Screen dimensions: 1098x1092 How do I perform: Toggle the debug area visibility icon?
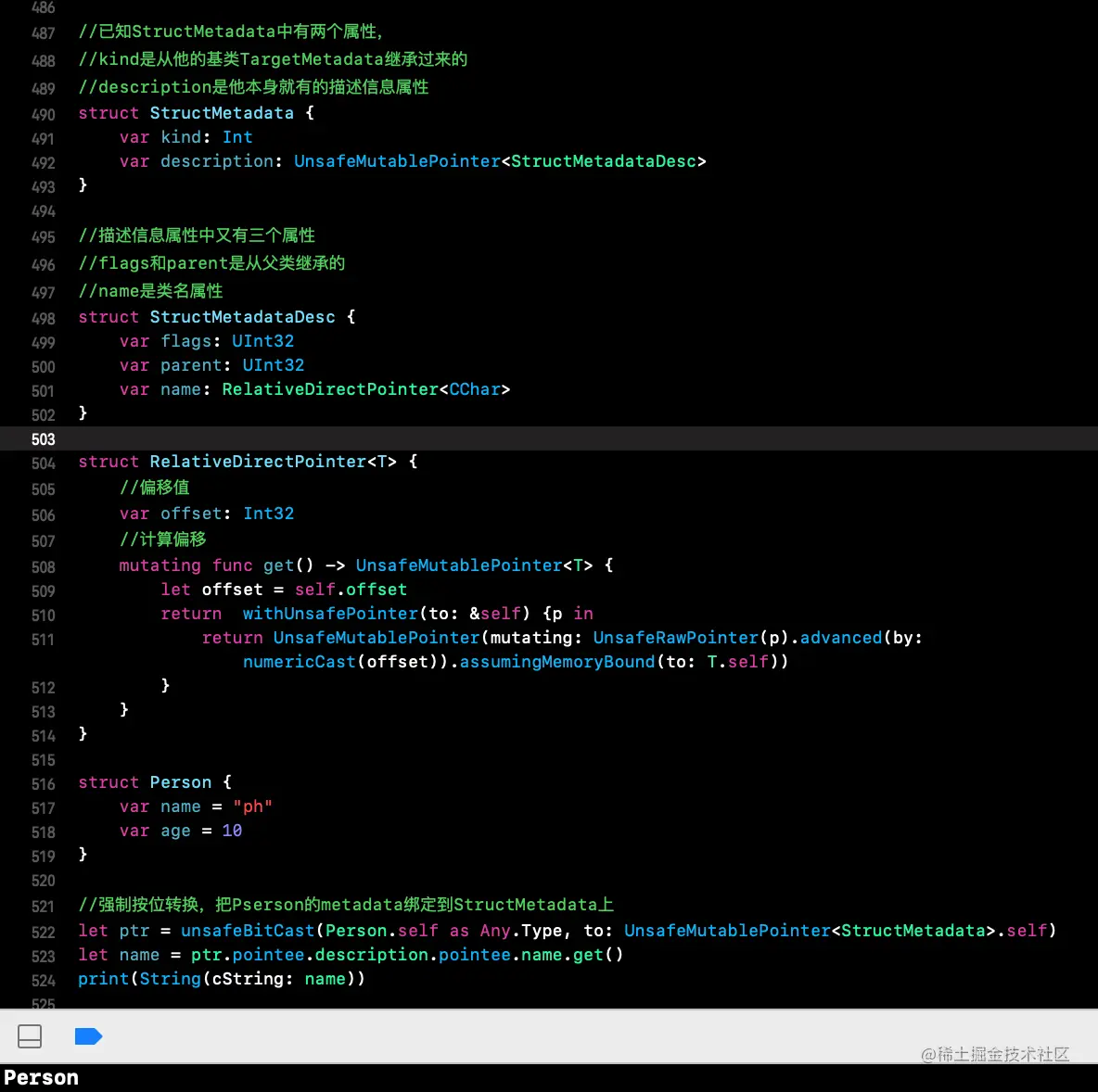click(30, 1036)
